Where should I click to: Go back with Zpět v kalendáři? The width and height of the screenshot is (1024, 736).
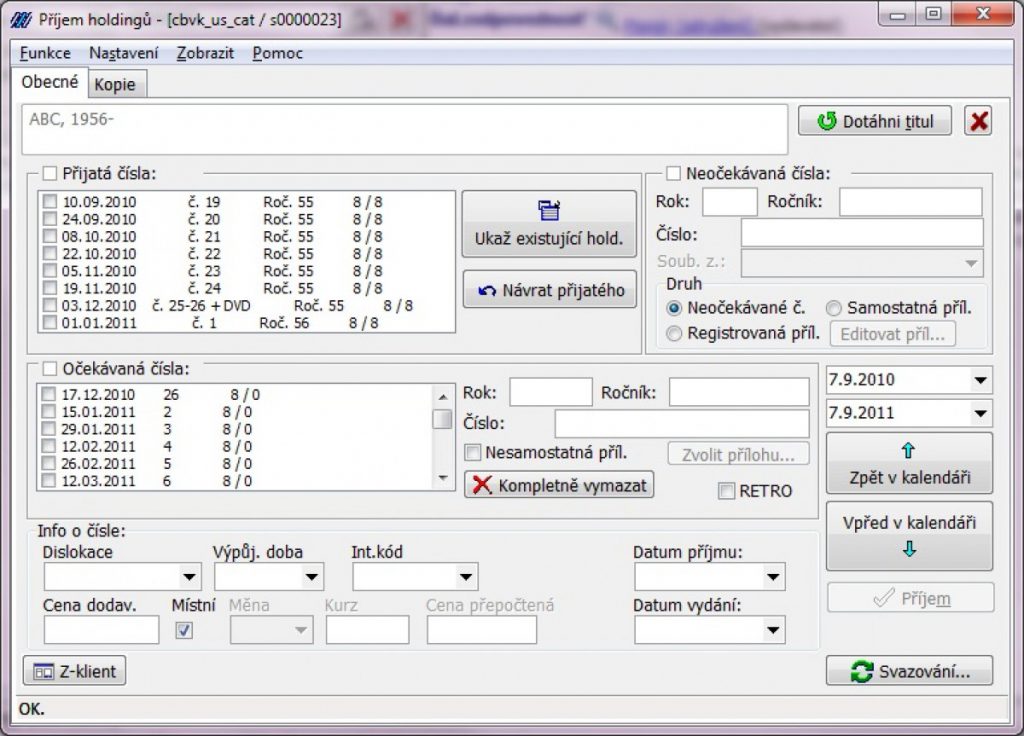click(909, 464)
